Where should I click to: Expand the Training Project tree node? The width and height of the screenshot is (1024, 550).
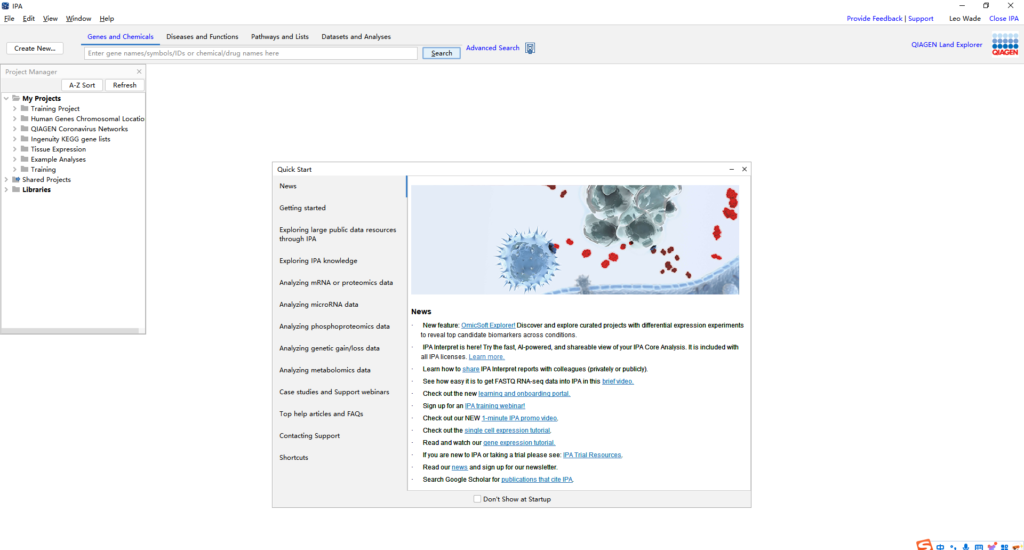[14, 109]
